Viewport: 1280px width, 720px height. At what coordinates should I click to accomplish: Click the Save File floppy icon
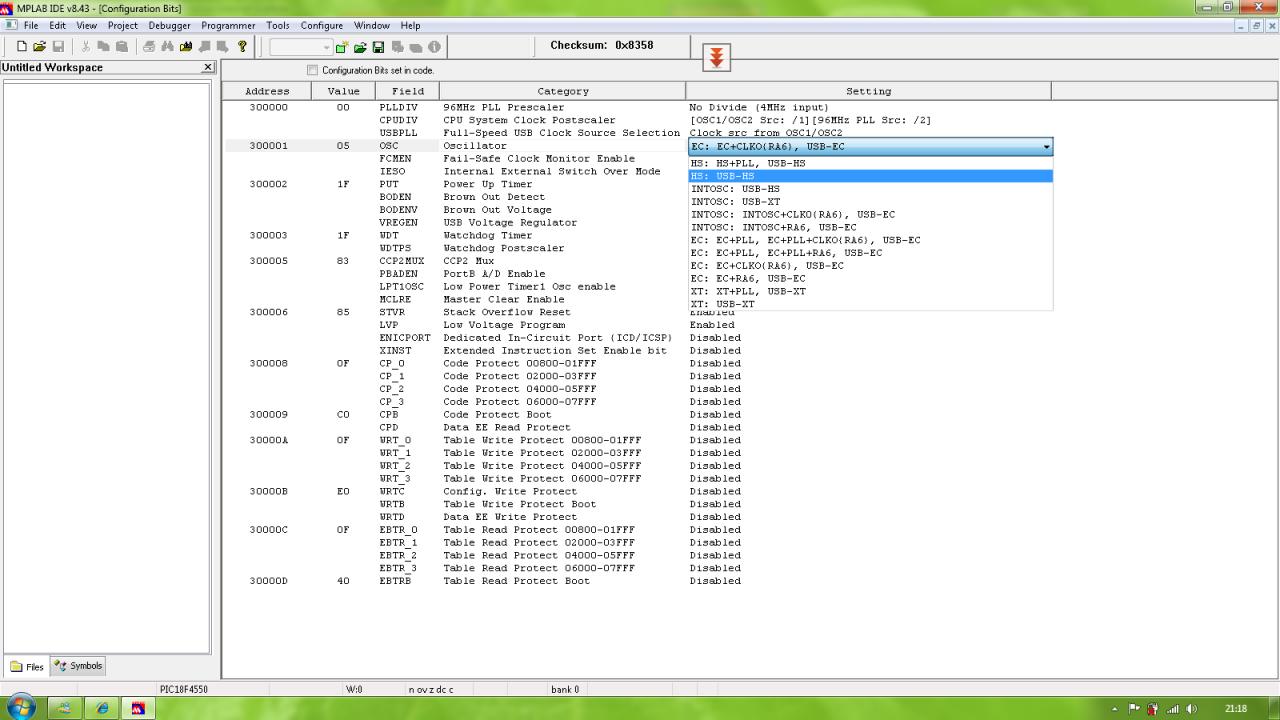pyautogui.click(x=58, y=47)
